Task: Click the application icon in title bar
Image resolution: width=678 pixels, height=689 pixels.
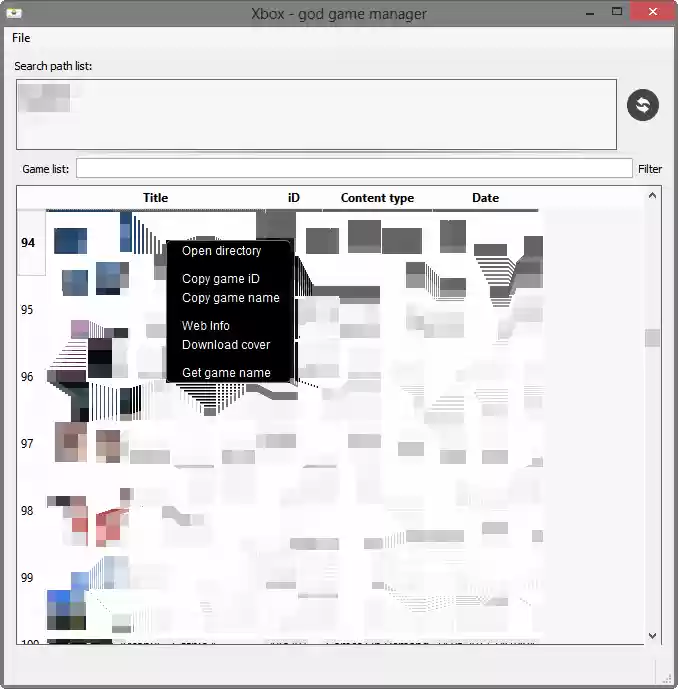Action: point(14,13)
